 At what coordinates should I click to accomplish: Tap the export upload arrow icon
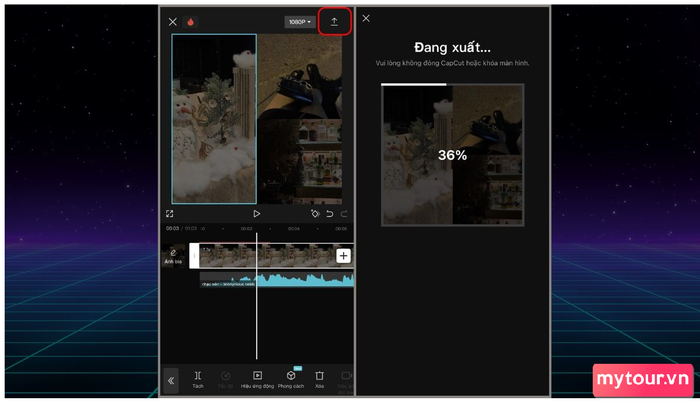[x=334, y=22]
